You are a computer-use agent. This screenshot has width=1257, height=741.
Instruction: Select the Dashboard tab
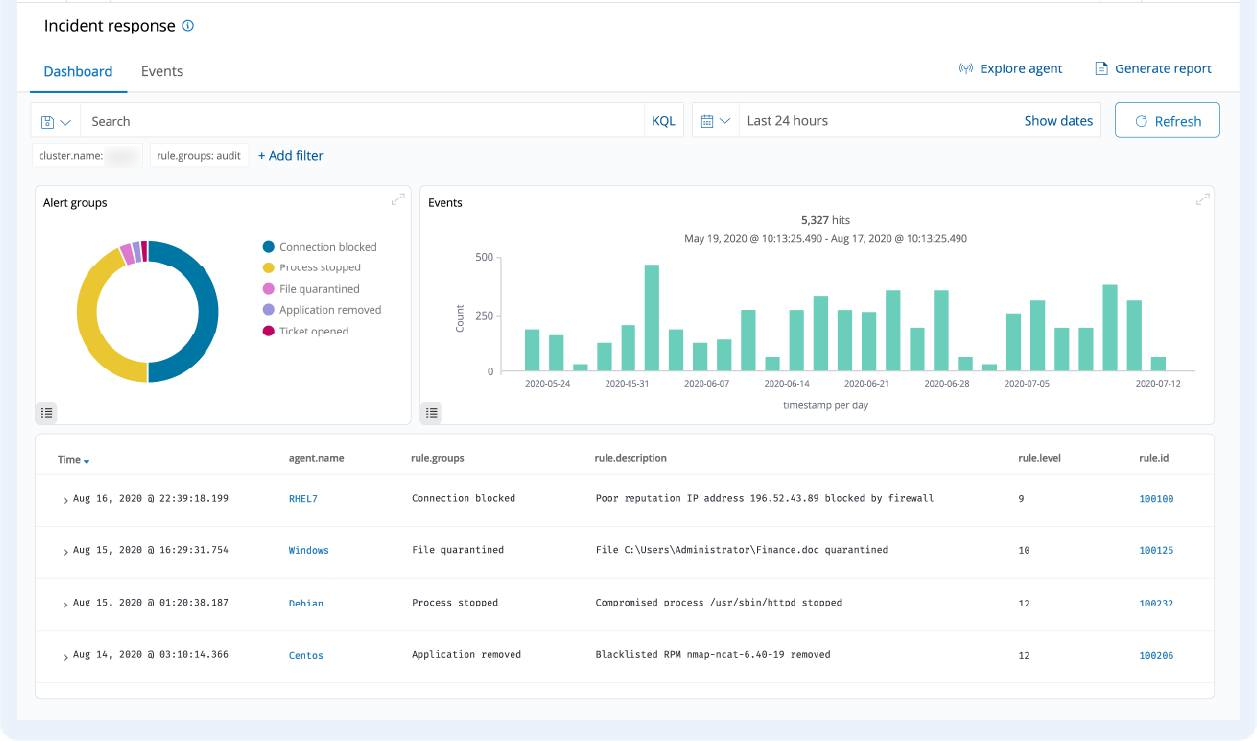coord(78,71)
